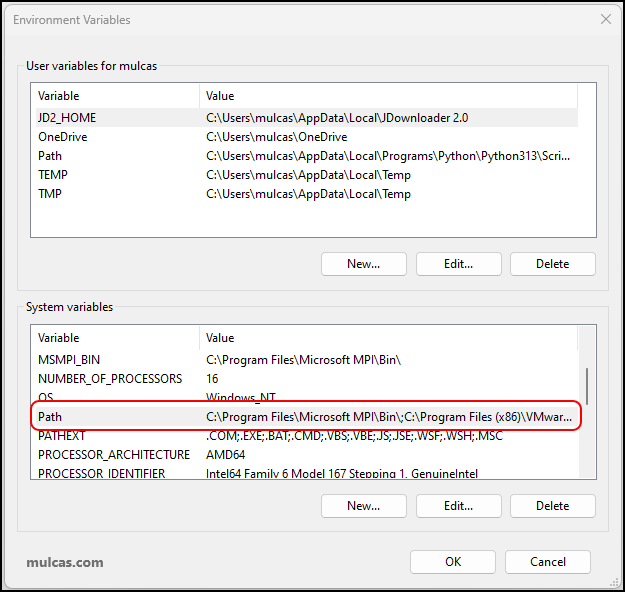Viewport: 625px width, 592px height.
Task: Select NUMBER_OF_PROCESSORS system variable
Action: (x=110, y=379)
